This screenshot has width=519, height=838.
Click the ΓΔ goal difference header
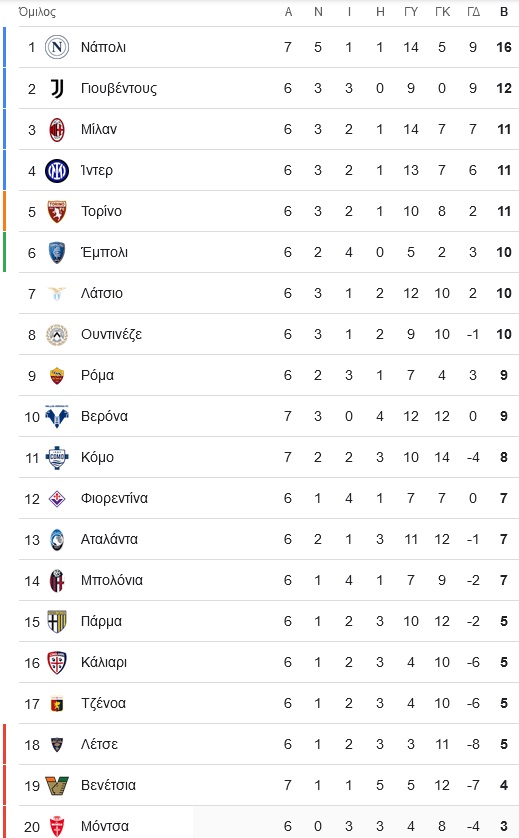[473, 12]
